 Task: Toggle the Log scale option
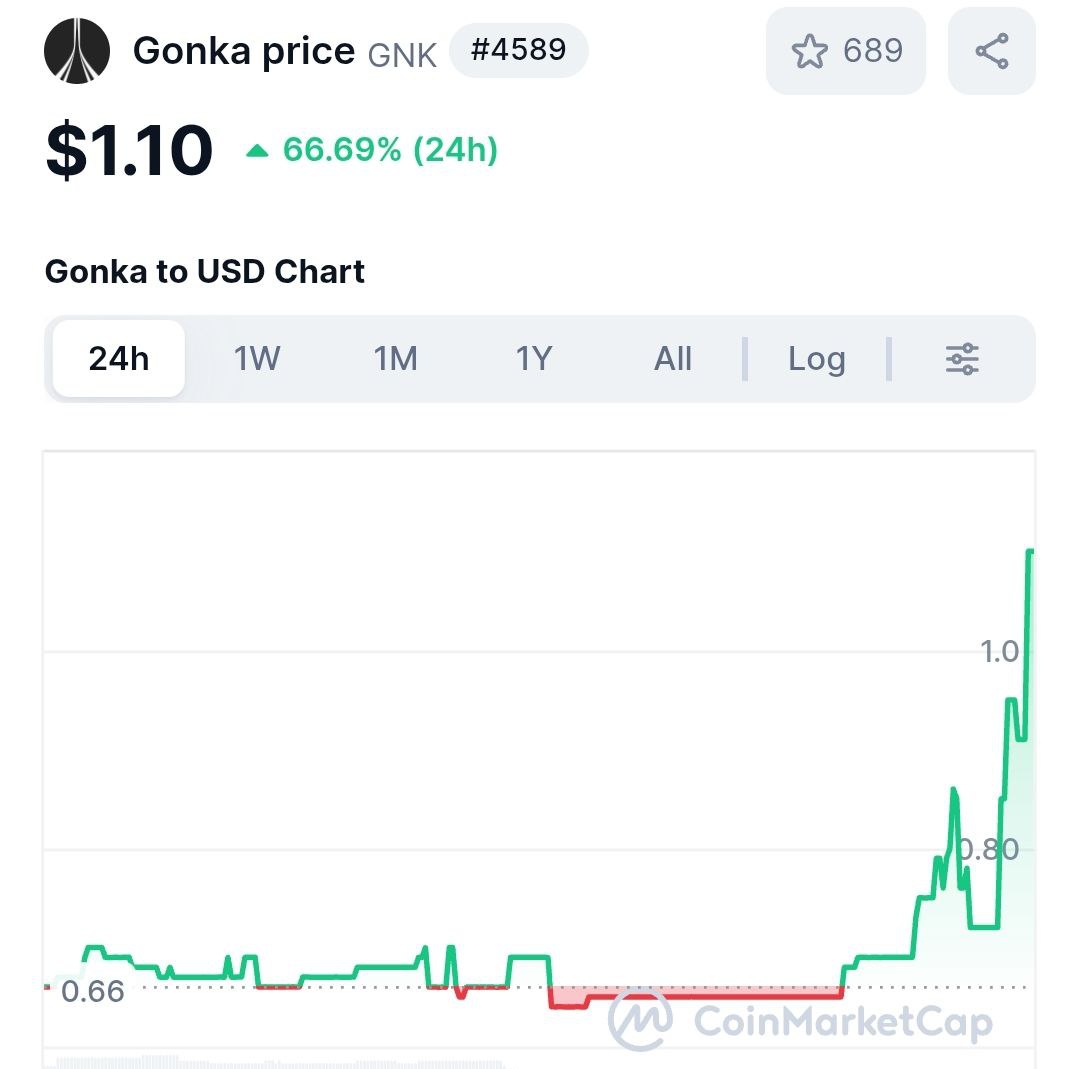tap(816, 359)
